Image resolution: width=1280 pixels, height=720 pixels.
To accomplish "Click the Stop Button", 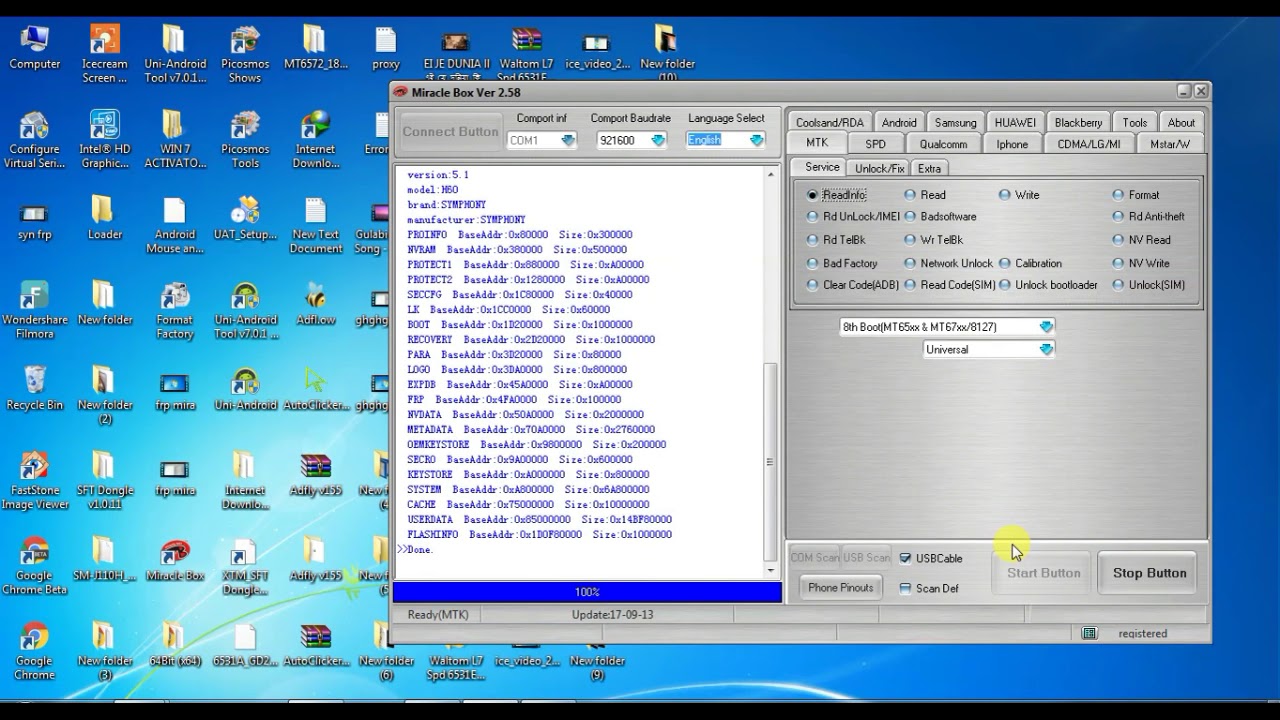I will tap(1149, 573).
